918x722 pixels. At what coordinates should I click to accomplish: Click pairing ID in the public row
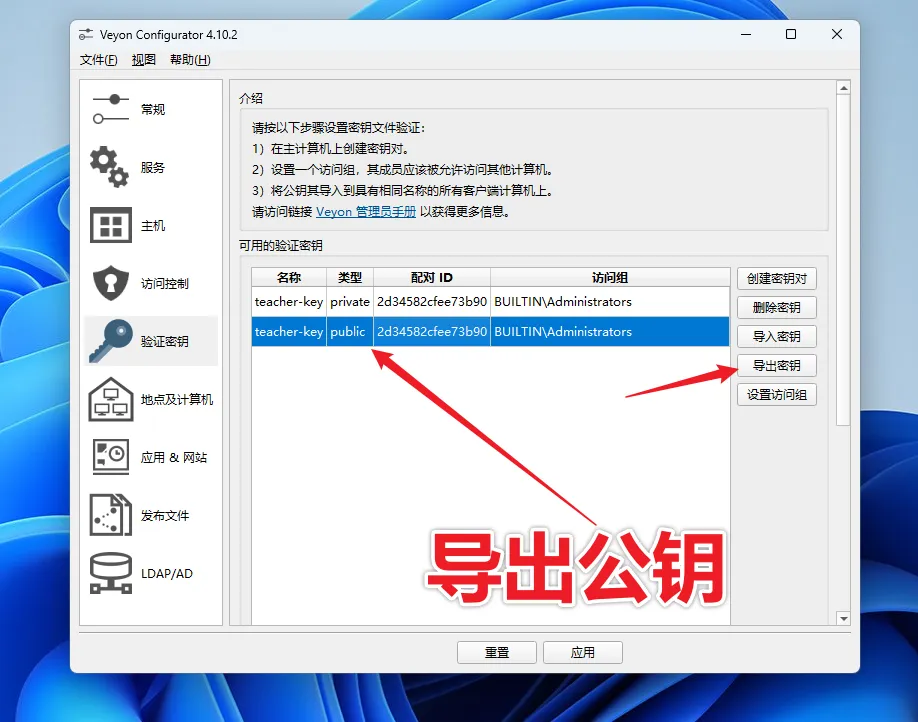[x=431, y=331]
